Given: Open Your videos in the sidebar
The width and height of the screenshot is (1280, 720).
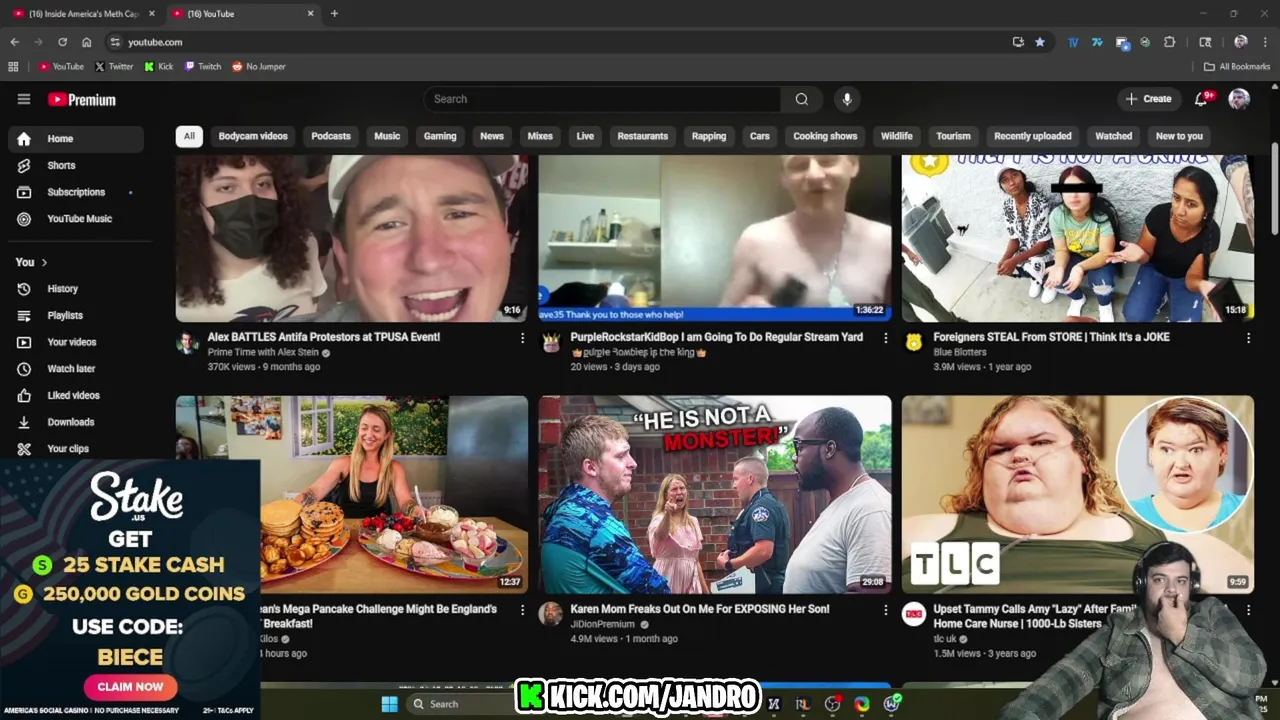Looking at the screenshot, I should (76, 342).
